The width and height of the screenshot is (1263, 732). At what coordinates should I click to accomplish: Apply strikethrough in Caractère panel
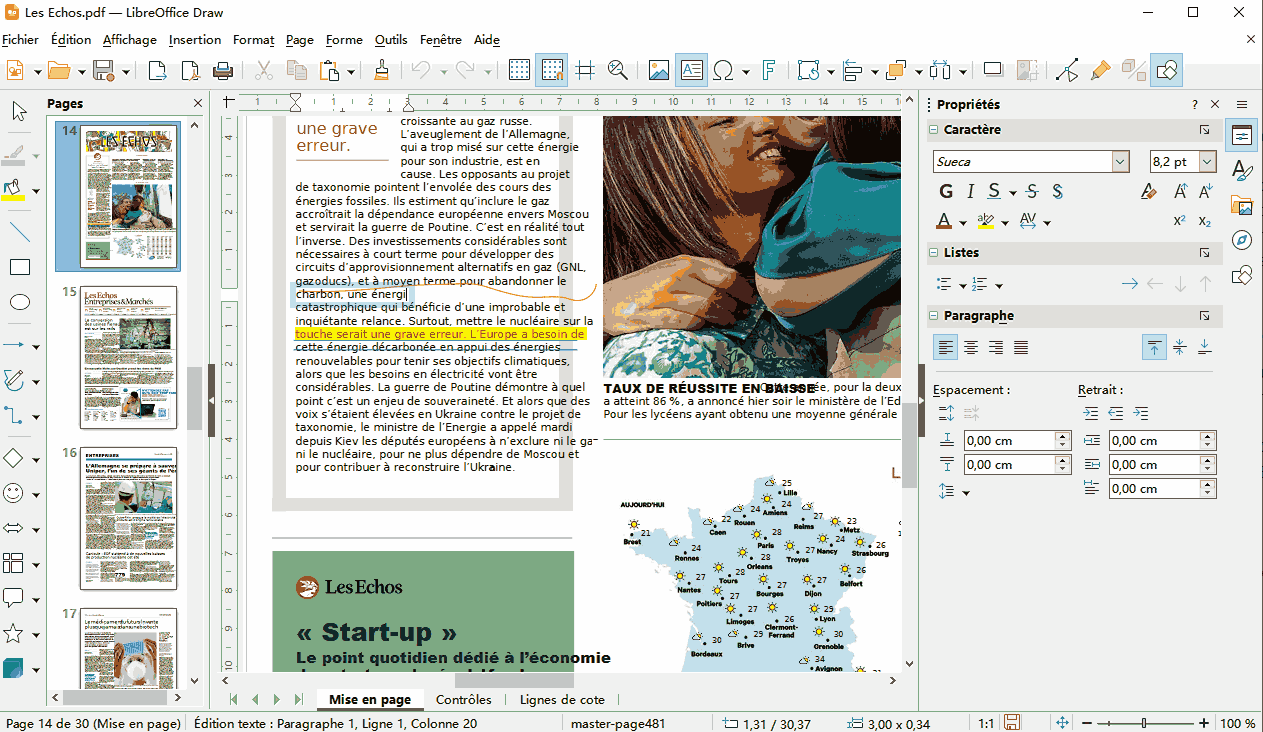tap(1032, 191)
